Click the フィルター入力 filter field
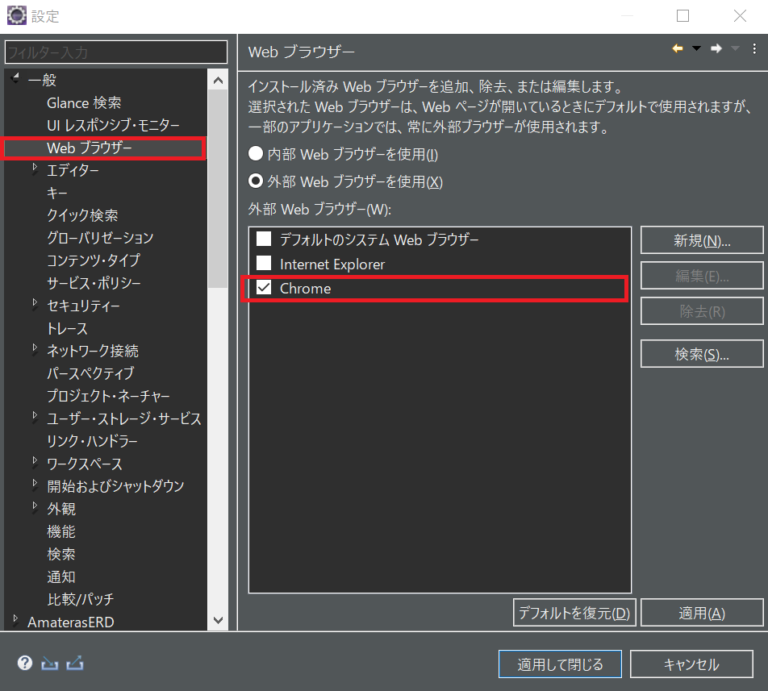Image resolution: width=768 pixels, height=691 pixels. 116,51
